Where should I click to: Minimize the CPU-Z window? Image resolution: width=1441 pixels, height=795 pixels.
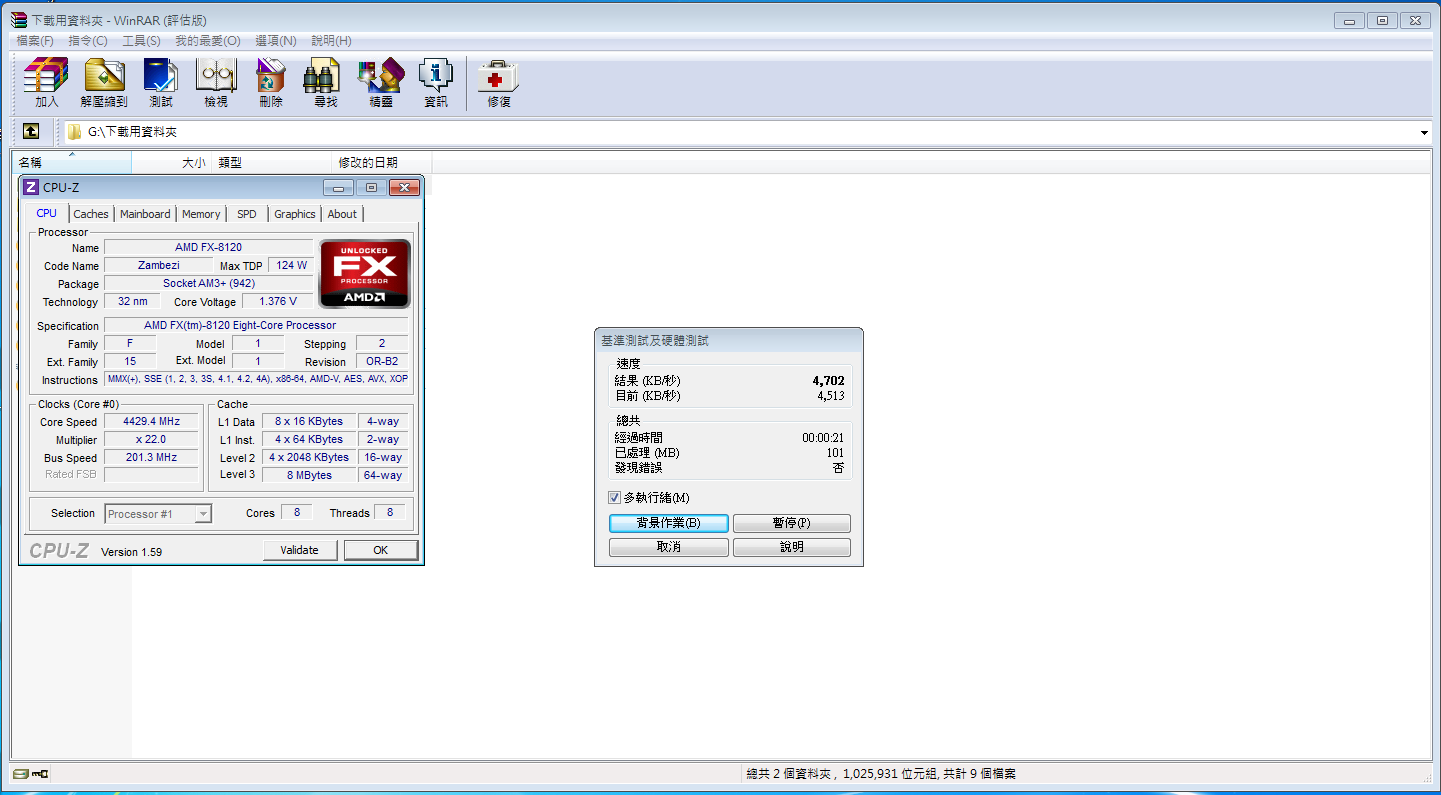pyautogui.click(x=338, y=187)
